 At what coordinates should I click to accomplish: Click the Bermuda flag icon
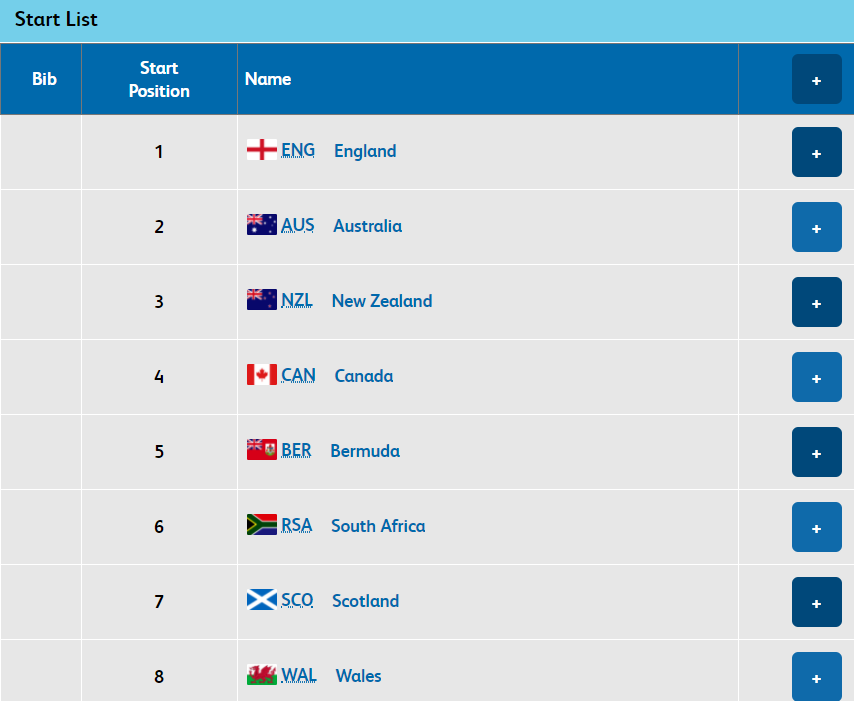point(261,450)
